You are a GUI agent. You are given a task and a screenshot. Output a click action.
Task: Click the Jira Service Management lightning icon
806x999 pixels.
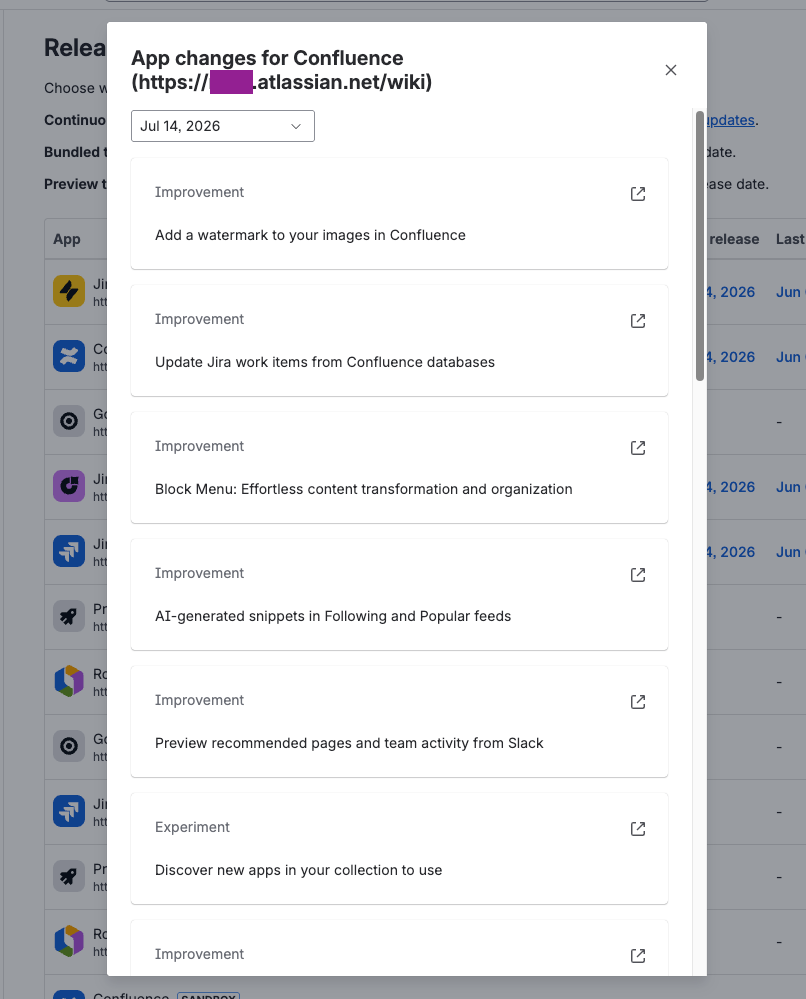[x=69, y=291]
